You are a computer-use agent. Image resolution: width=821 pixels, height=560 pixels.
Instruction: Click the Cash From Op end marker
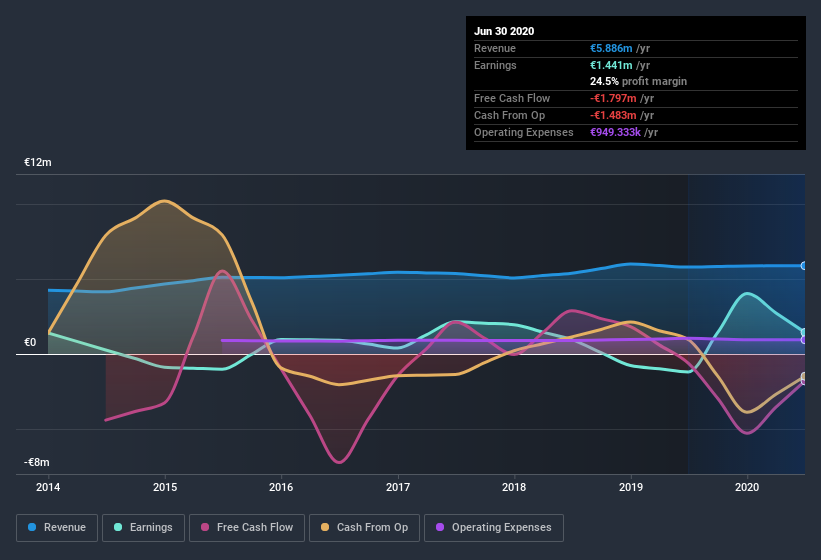(804, 378)
